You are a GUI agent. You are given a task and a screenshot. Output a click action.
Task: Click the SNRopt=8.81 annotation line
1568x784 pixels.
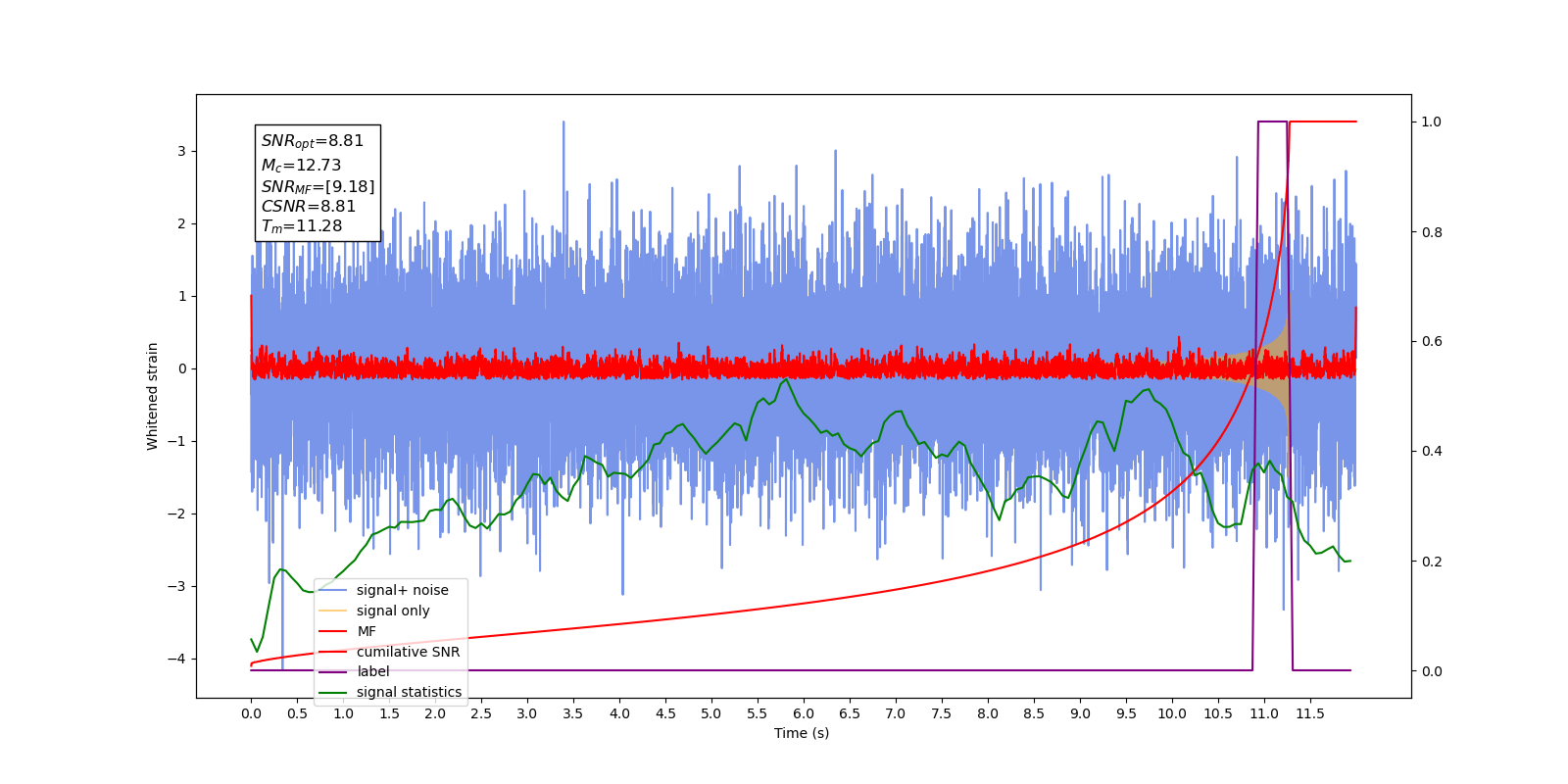(313, 141)
